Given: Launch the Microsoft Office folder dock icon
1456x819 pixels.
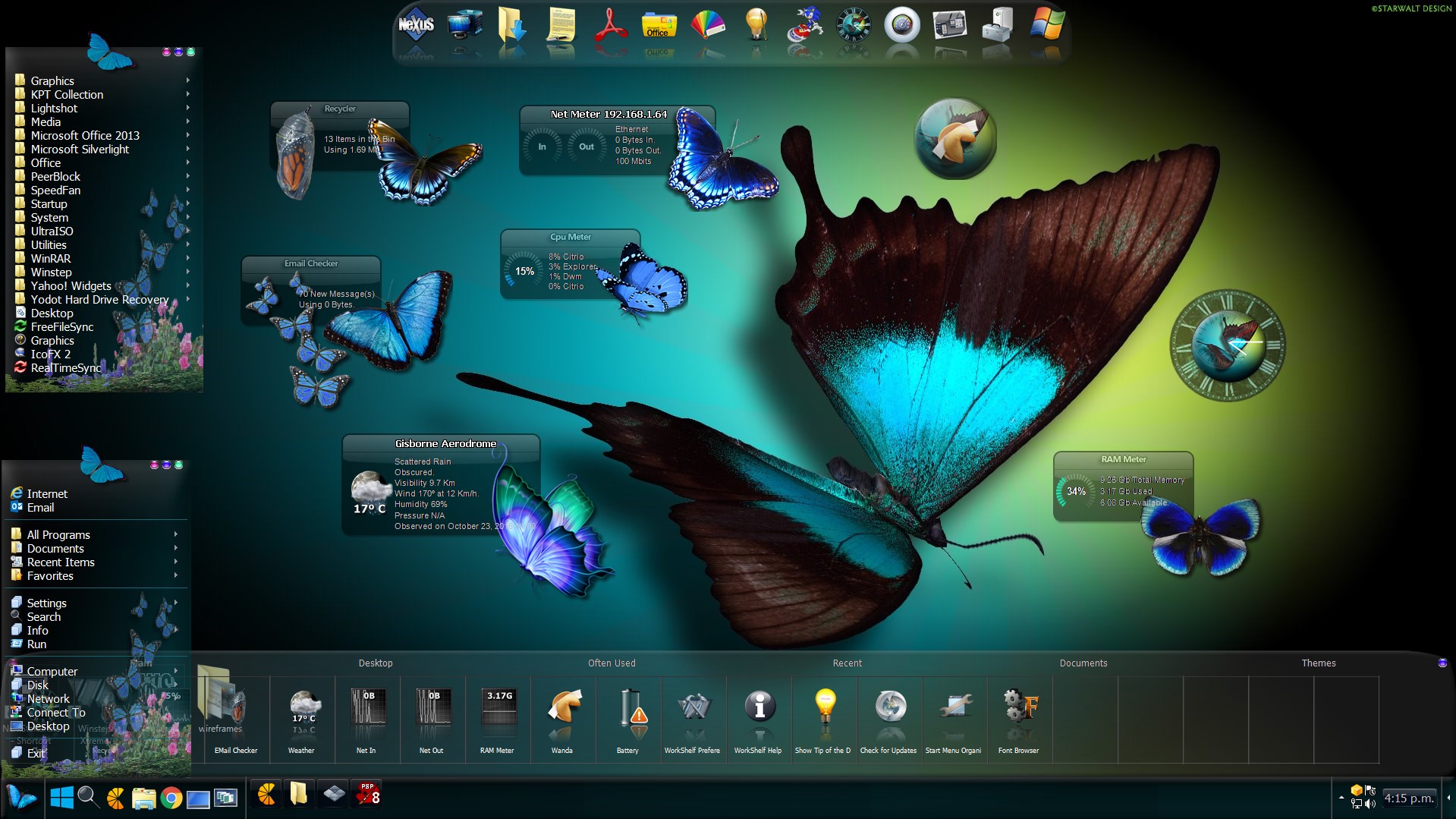Looking at the screenshot, I should [x=659, y=24].
